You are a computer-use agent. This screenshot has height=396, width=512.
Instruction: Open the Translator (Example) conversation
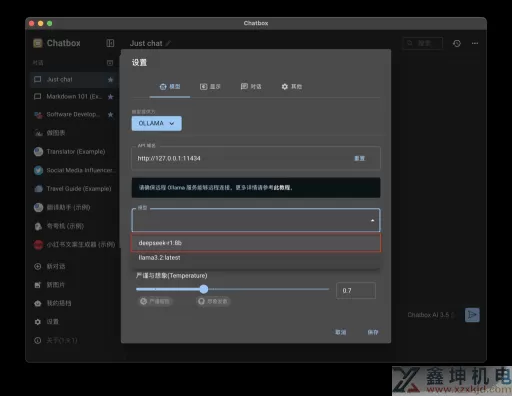(x=73, y=152)
